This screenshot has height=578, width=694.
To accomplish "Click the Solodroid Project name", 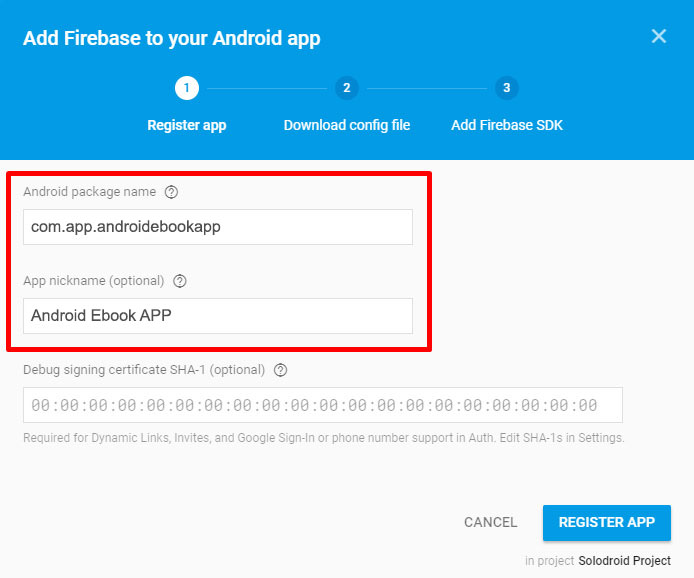I will pos(624,561).
